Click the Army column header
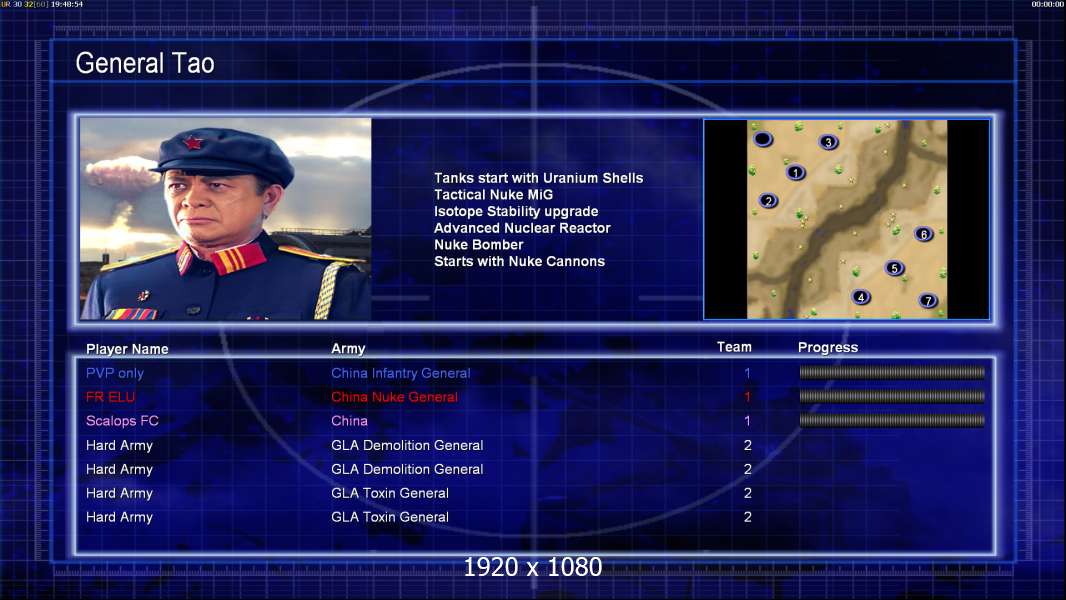Screen dimensions: 1066x600 pyautogui.click(x=348, y=349)
